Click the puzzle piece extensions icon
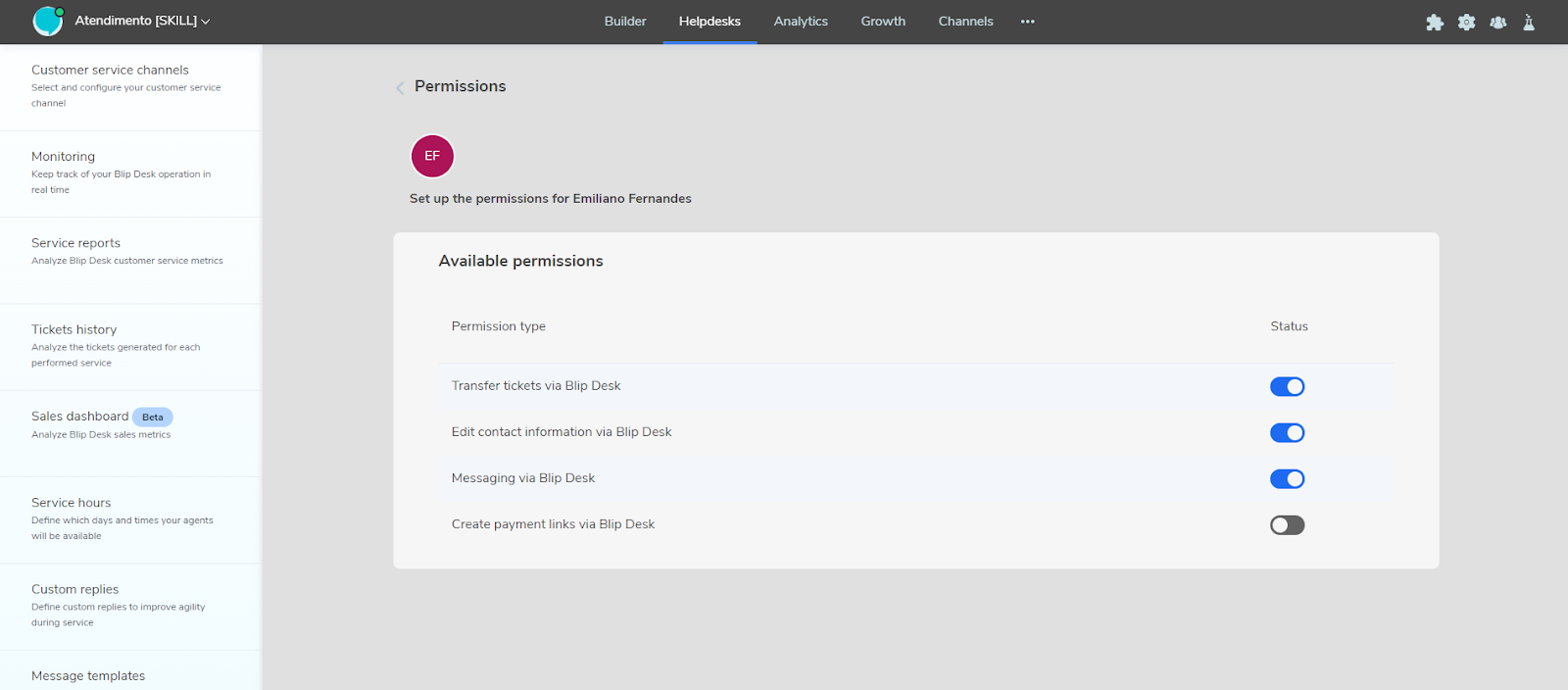Screen dimensions: 1568x690 1435,23
